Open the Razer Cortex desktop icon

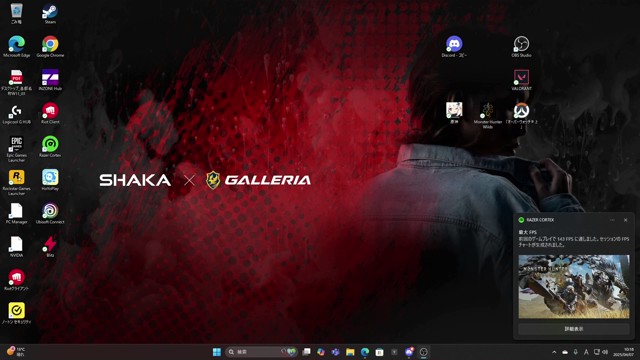point(50,147)
